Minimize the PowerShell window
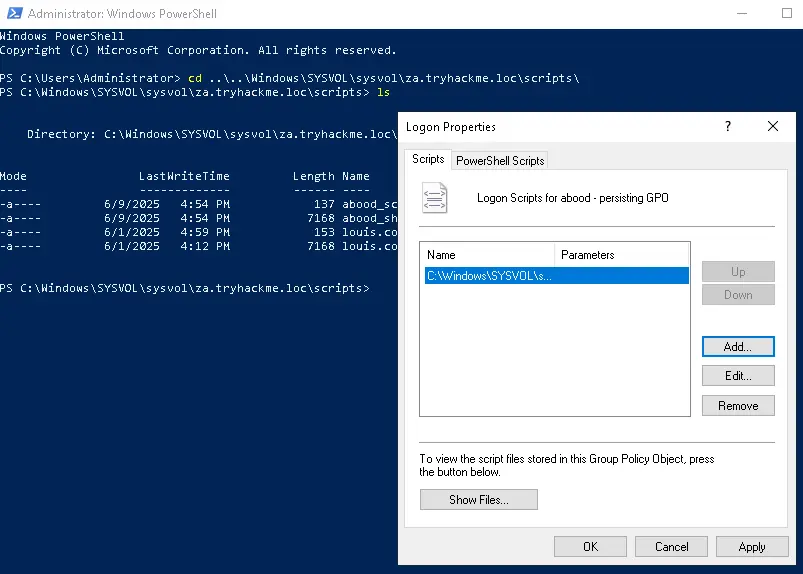This screenshot has width=803, height=574. pos(742,13)
